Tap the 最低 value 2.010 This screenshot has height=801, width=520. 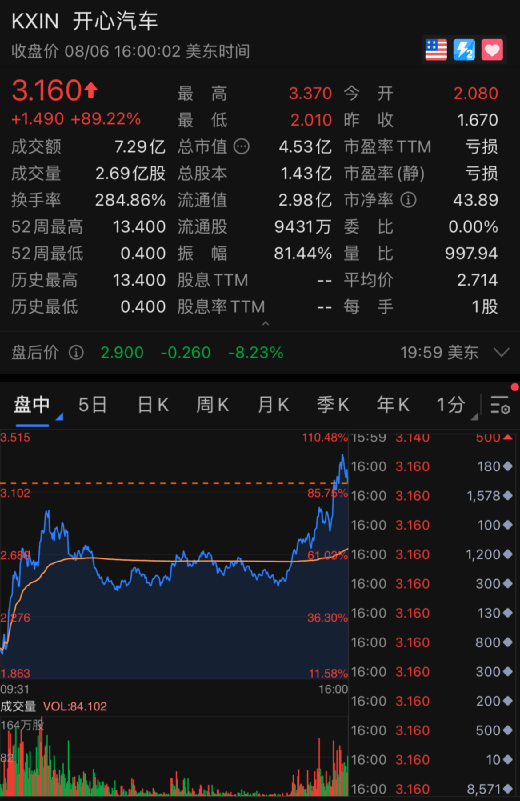click(x=311, y=120)
